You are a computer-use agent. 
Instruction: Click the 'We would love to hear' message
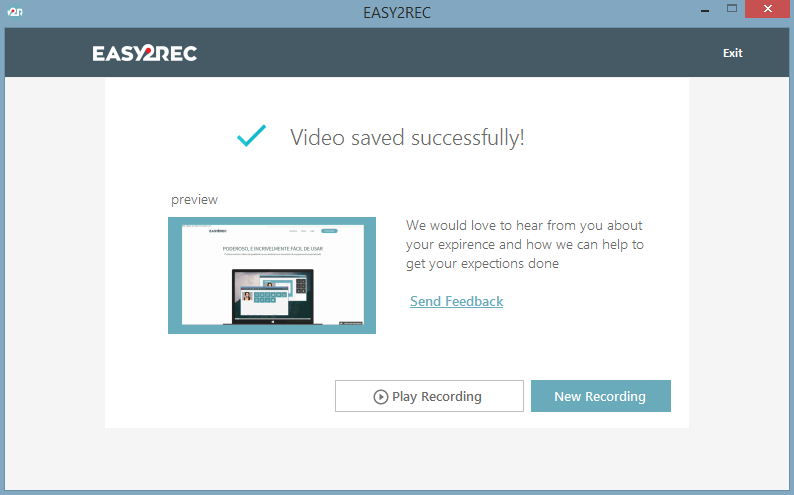(x=525, y=244)
